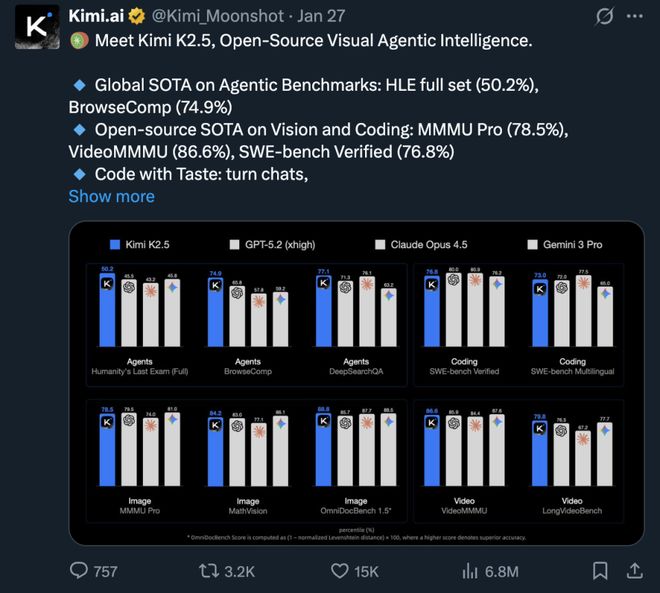Share the tweet via share icon
Viewport: 660px width, 593px height.
[634, 571]
